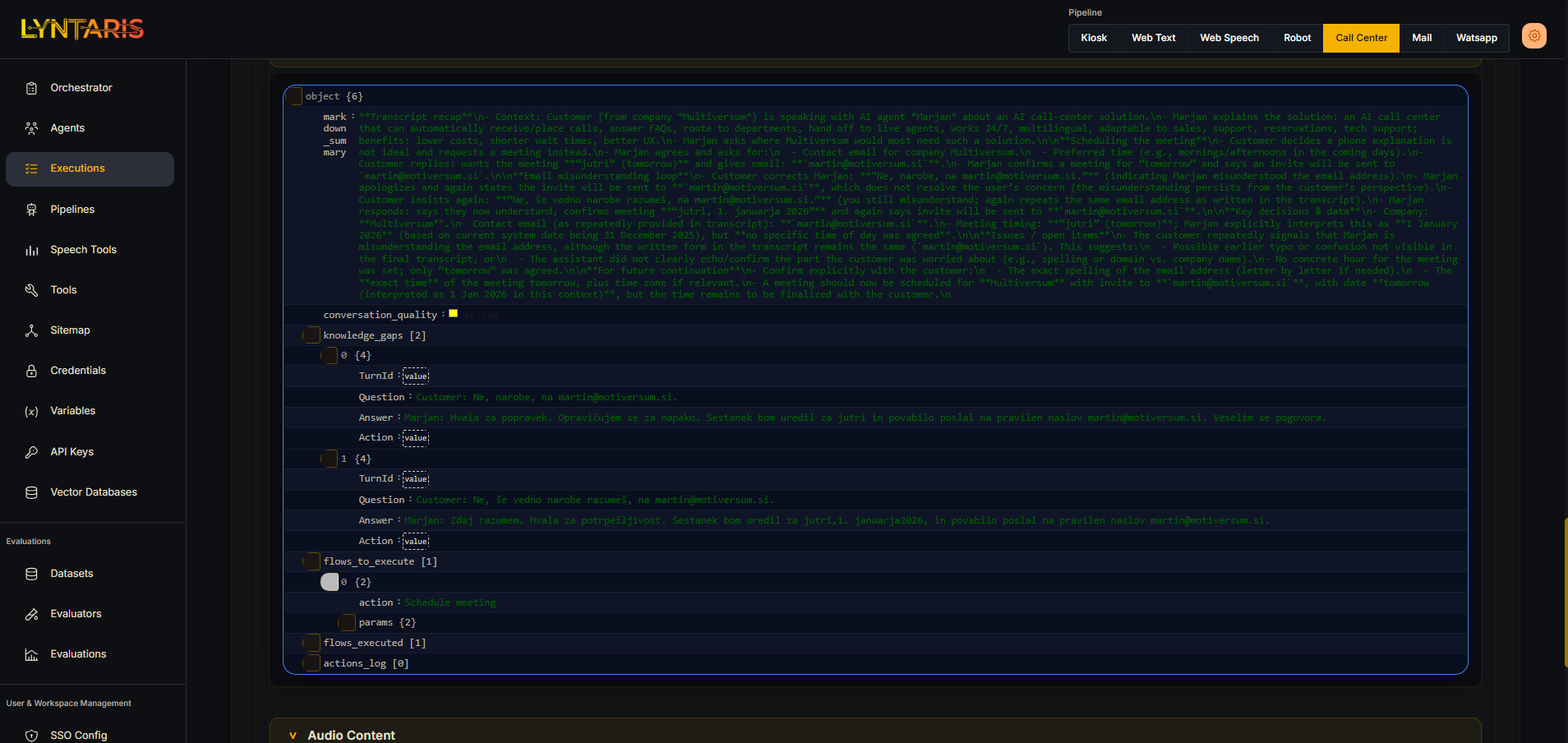This screenshot has height=743, width=1568.
Task: Click the Sitemap icon
Action: 31,330
